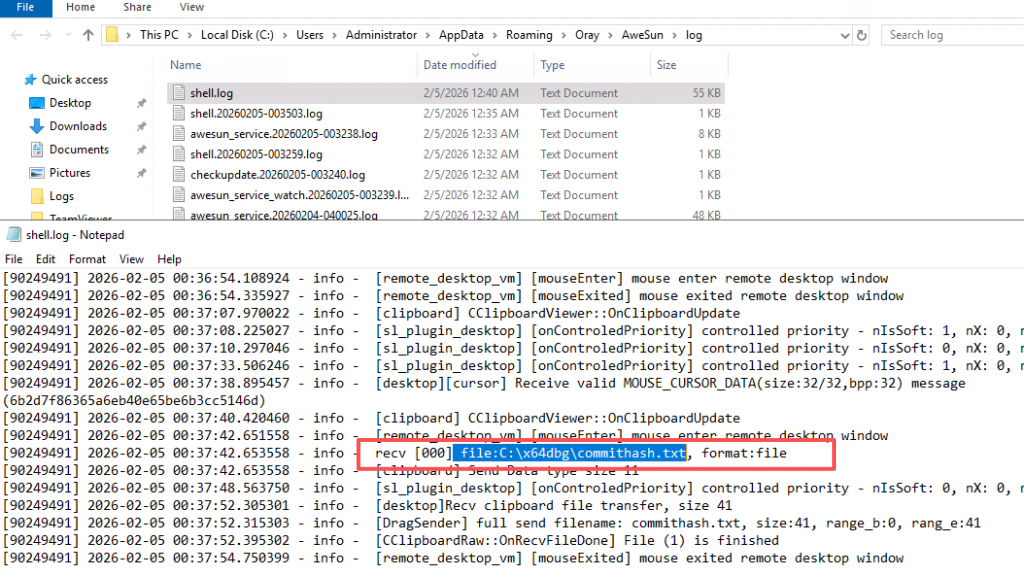Expand chevron after Local Disk (C:)
The width and height of the screenshot is (1024, 576).
coord(285,35)
